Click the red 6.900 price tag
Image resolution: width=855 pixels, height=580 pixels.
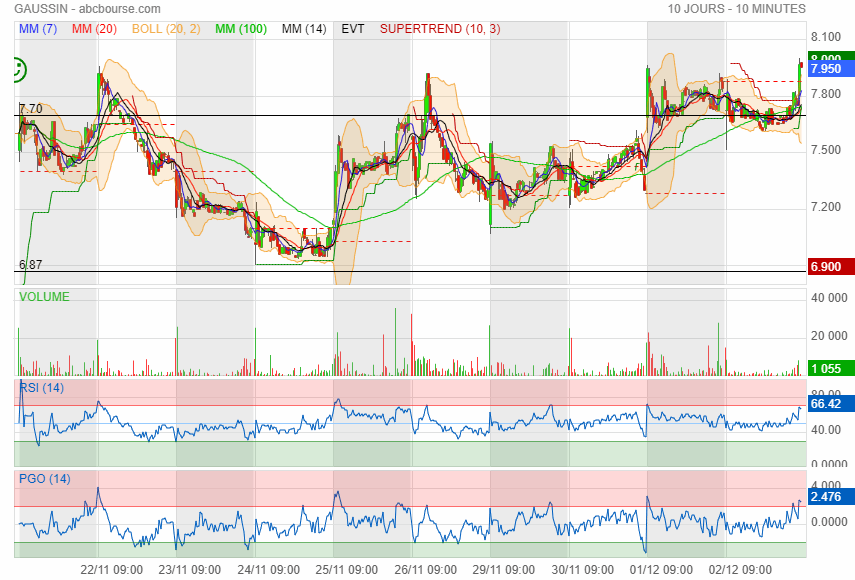831,267
